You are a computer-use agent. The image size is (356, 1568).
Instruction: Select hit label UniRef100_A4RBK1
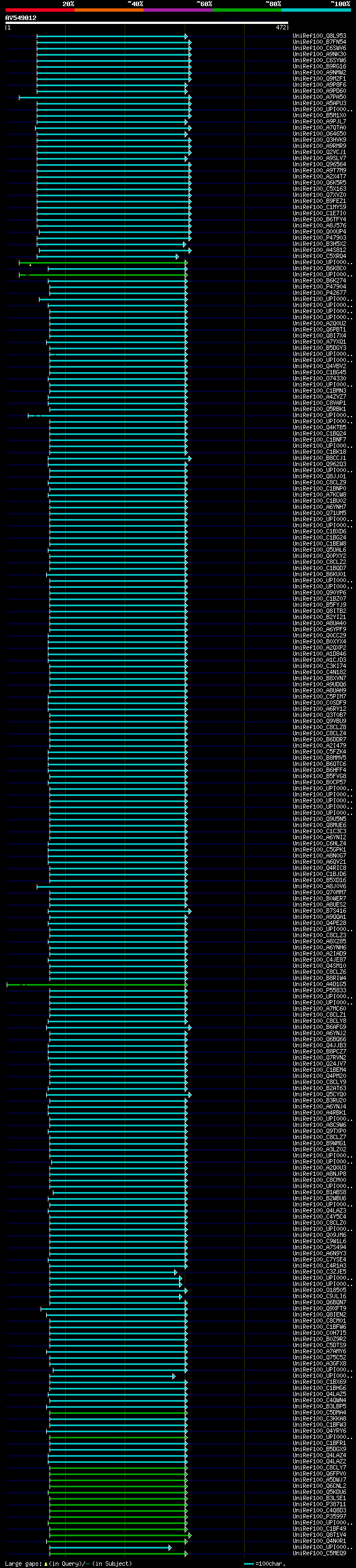(x=319, y=1112)
